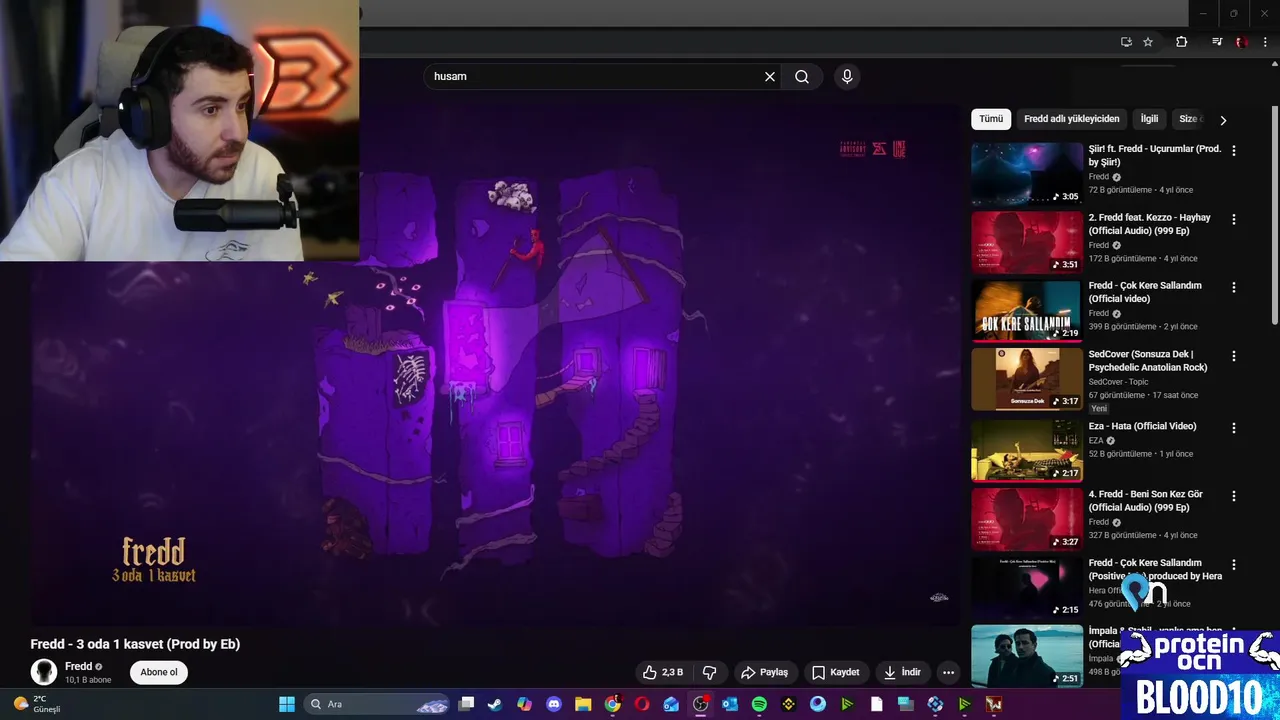The height and width of the screenshot is (720, 1280).
Task: Like the video with 2,3 B thumbs up
Action: click(x=663, y=672)
